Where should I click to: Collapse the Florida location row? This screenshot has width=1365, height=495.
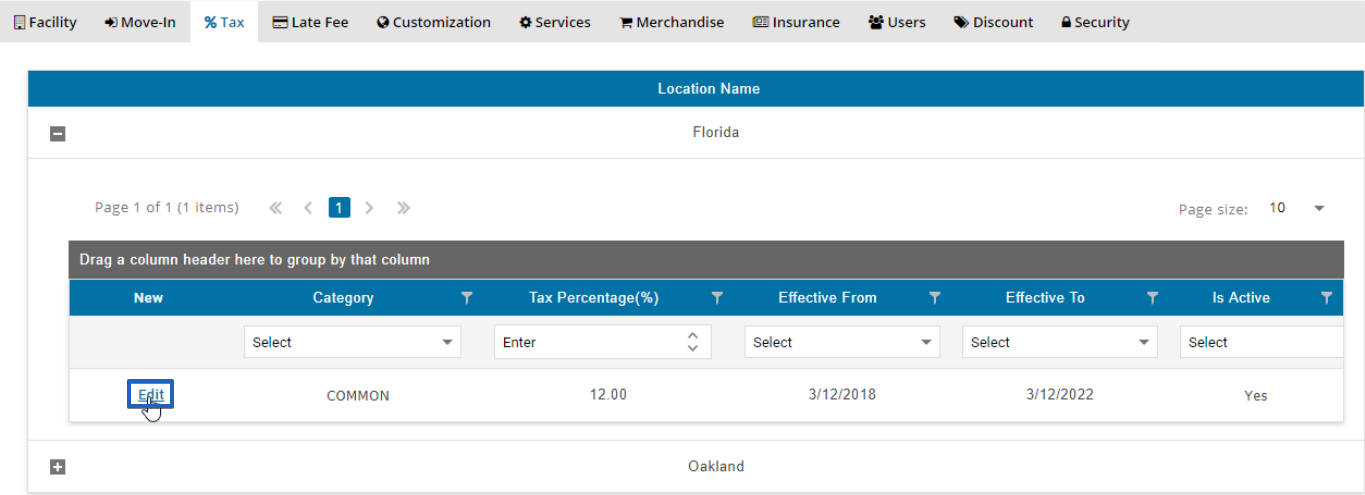pyautogui.click(x=58, y=133)
